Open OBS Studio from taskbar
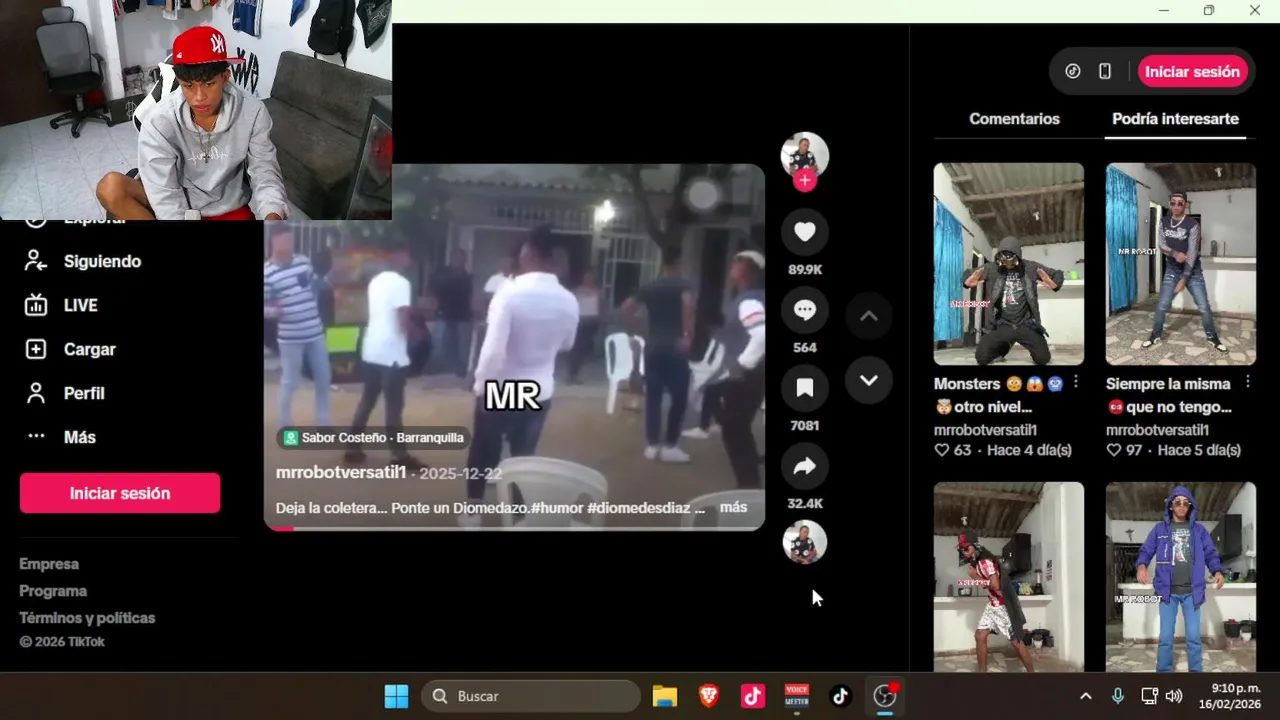This screenshot has height=720, width=1280. point(885,696)
